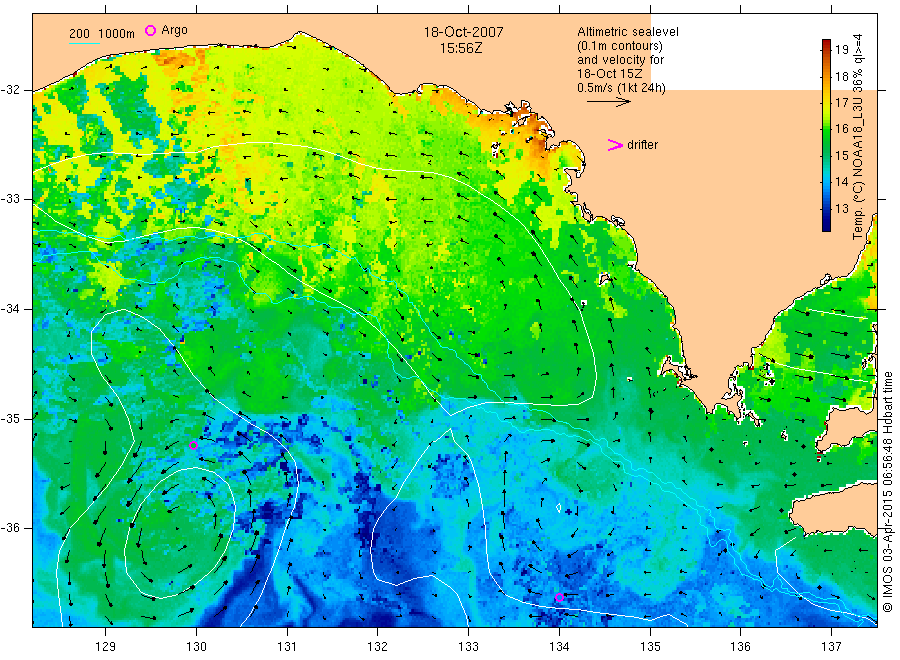
Task: Click the Argo float marker near 134E 36.6S
Action: pyautogui.click(x=559, y=597)
